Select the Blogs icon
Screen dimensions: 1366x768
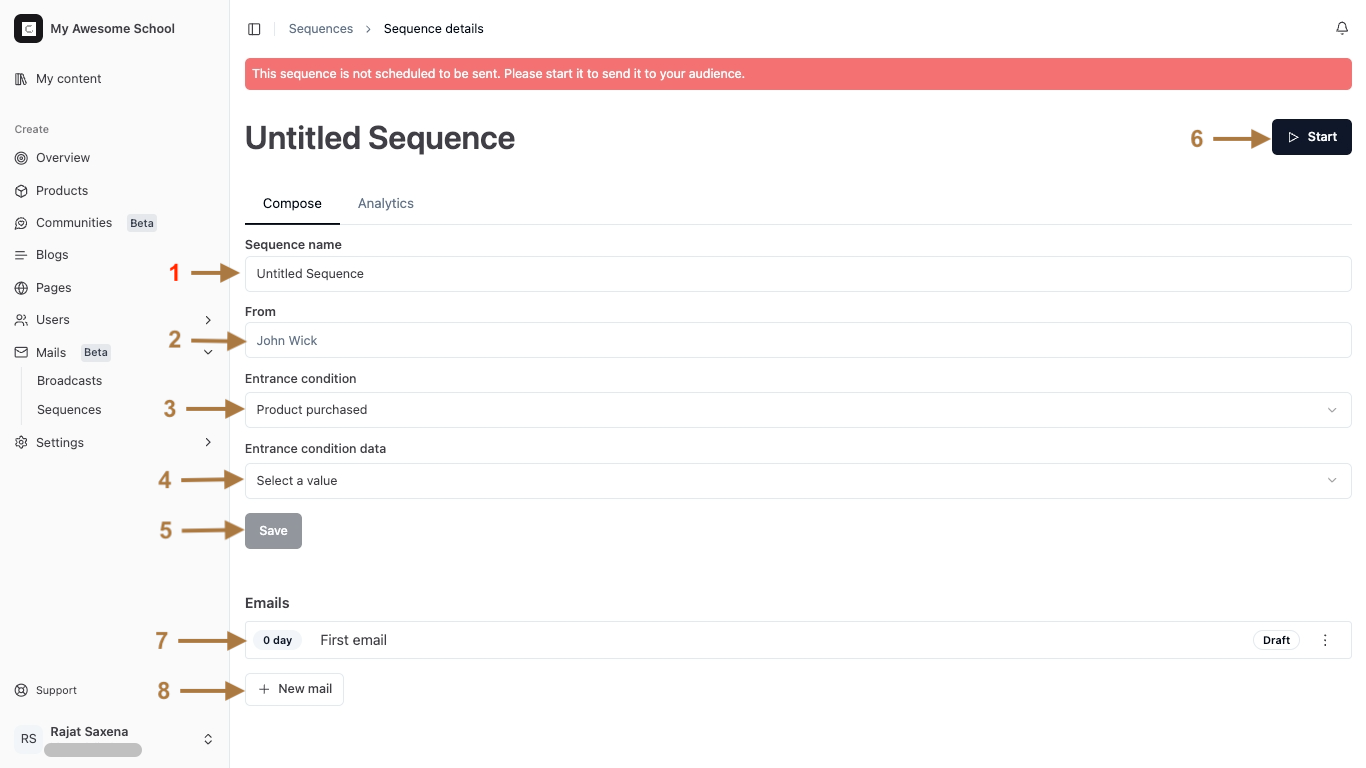pos(20,254)
